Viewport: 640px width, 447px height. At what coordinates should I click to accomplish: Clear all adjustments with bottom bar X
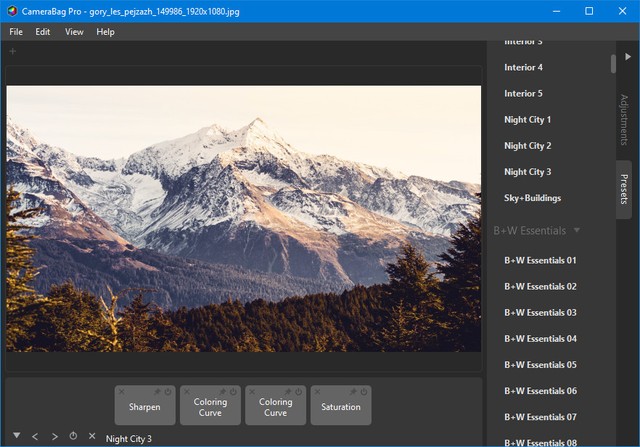click(92, 437)
